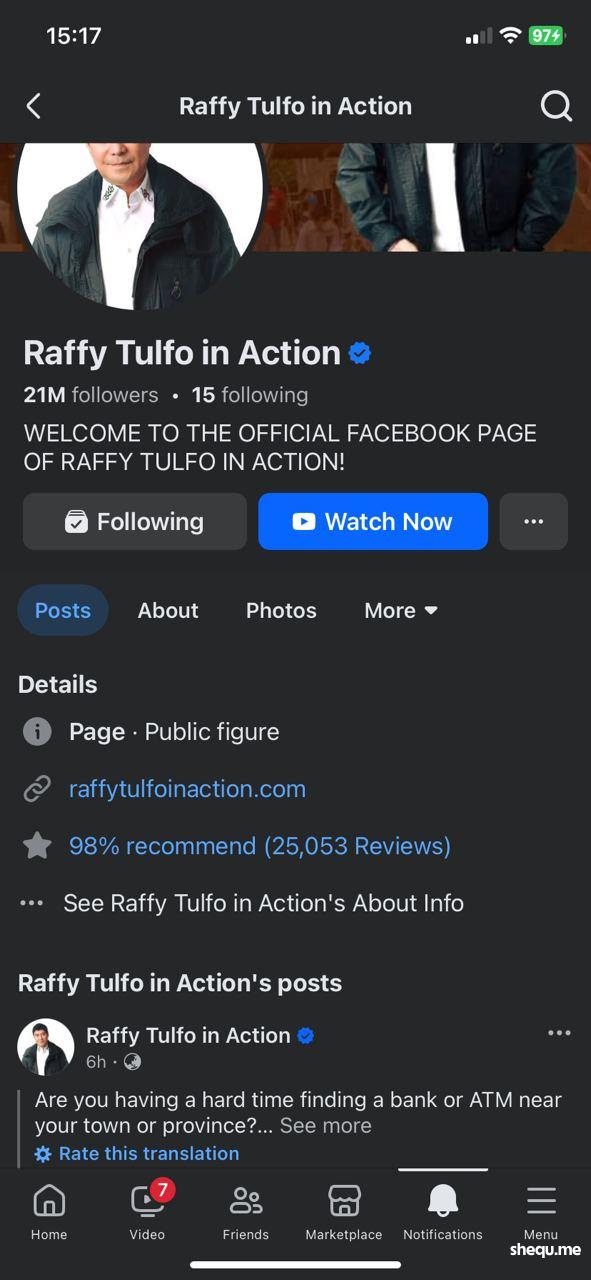
Task: Open 98% recommend reviews link
Action: (260, 846)
